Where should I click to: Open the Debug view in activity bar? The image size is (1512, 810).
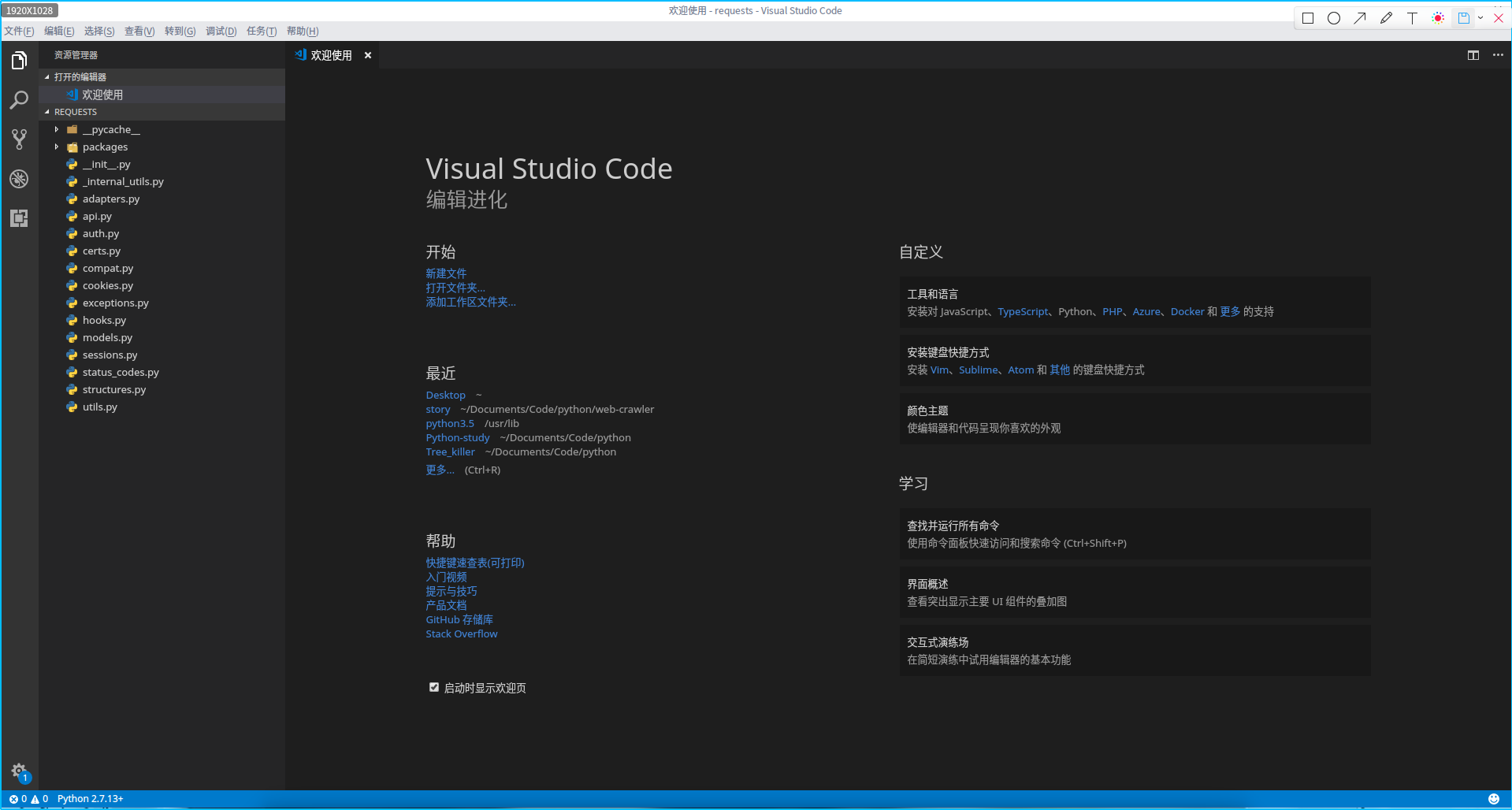19,179
